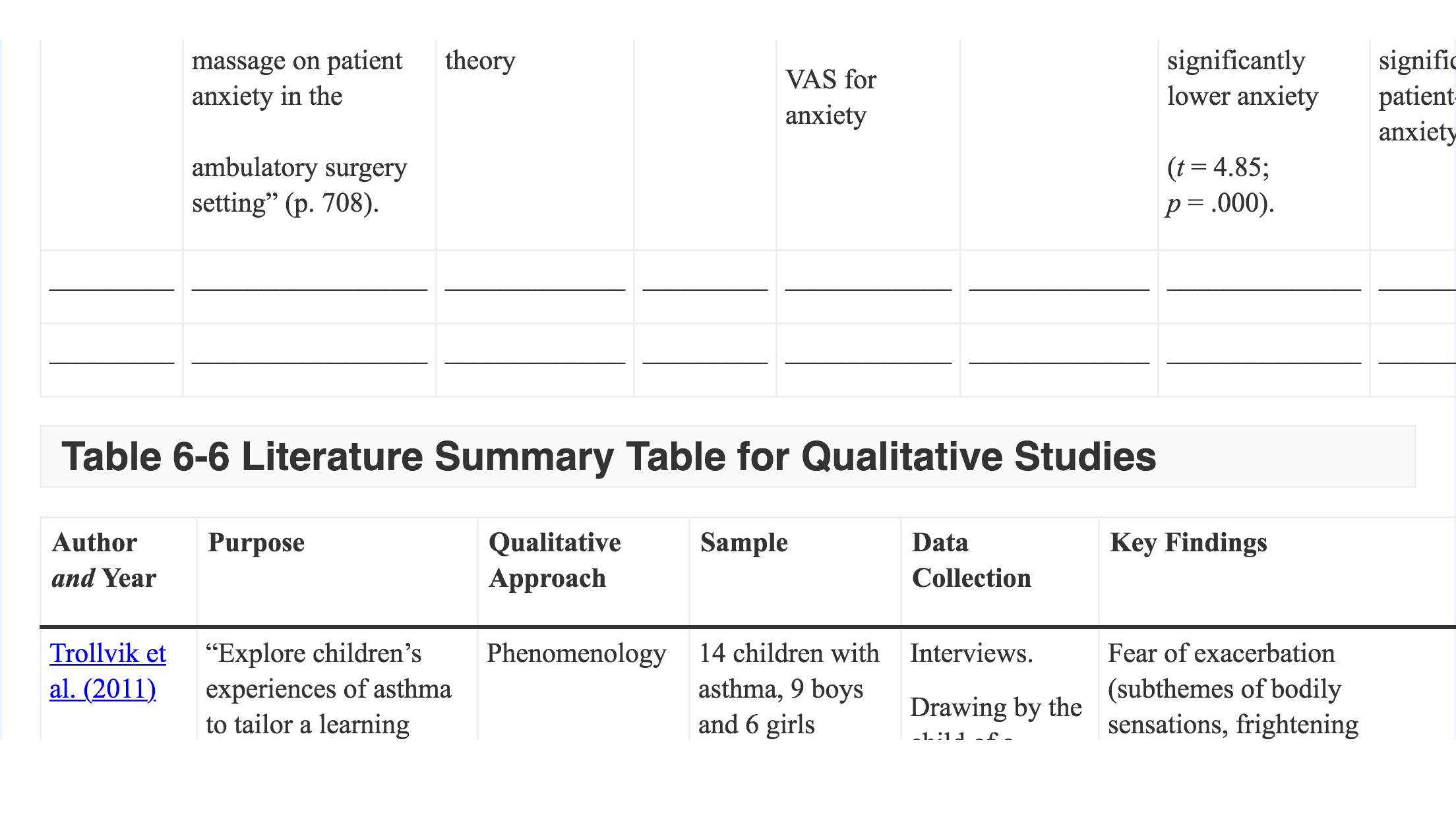Select the Author and Year column header
1456x819 pixels.
[x=104, y=561]
